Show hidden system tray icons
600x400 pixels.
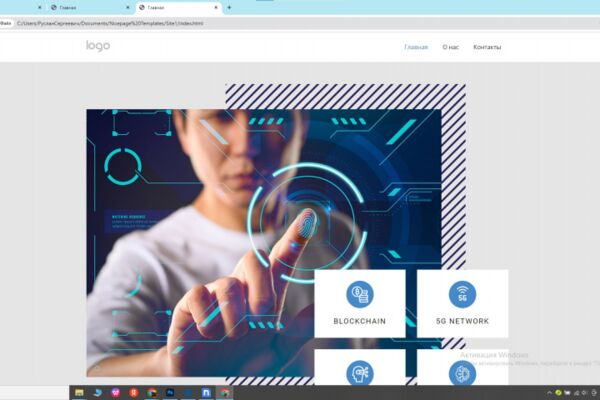[x=549, y=393]
